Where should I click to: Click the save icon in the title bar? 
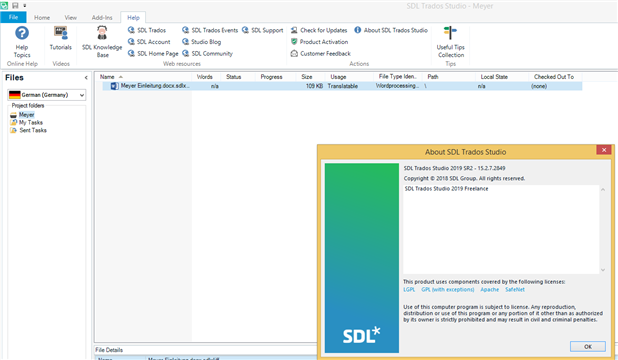(15, 6)
